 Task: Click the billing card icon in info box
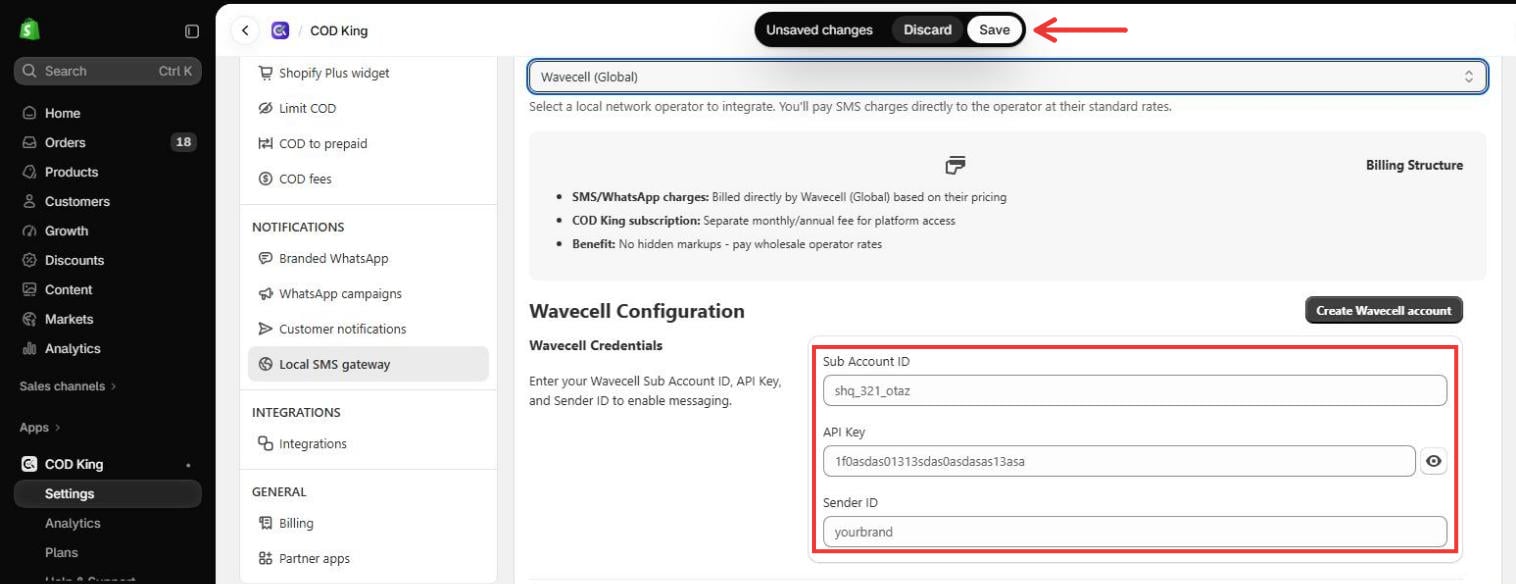(x=956, y=165)
